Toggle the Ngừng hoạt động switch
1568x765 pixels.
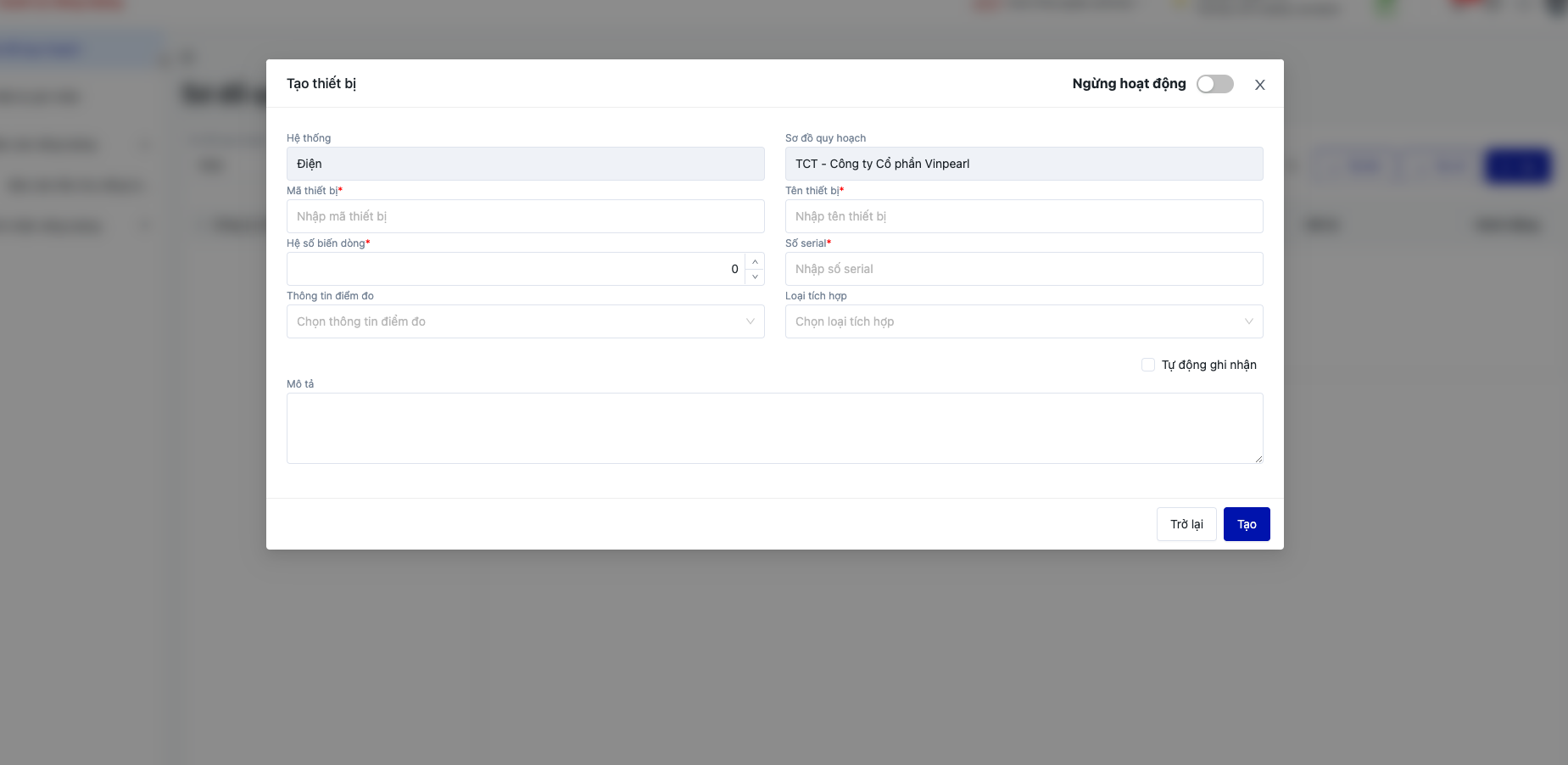(x=1214, y=84)
